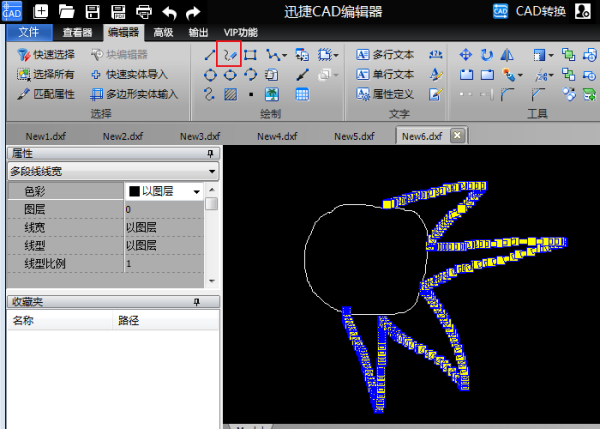Click the rectangle drawing tool
Viewport: 600px width, 429px height.
click(x=251, y=54)
